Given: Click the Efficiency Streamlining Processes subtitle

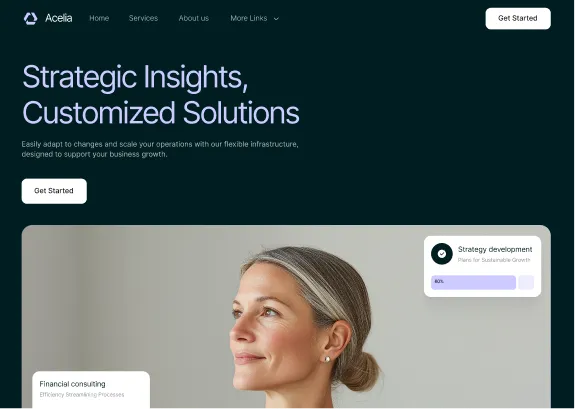Looking at the screenshot, I should [82, 395].
